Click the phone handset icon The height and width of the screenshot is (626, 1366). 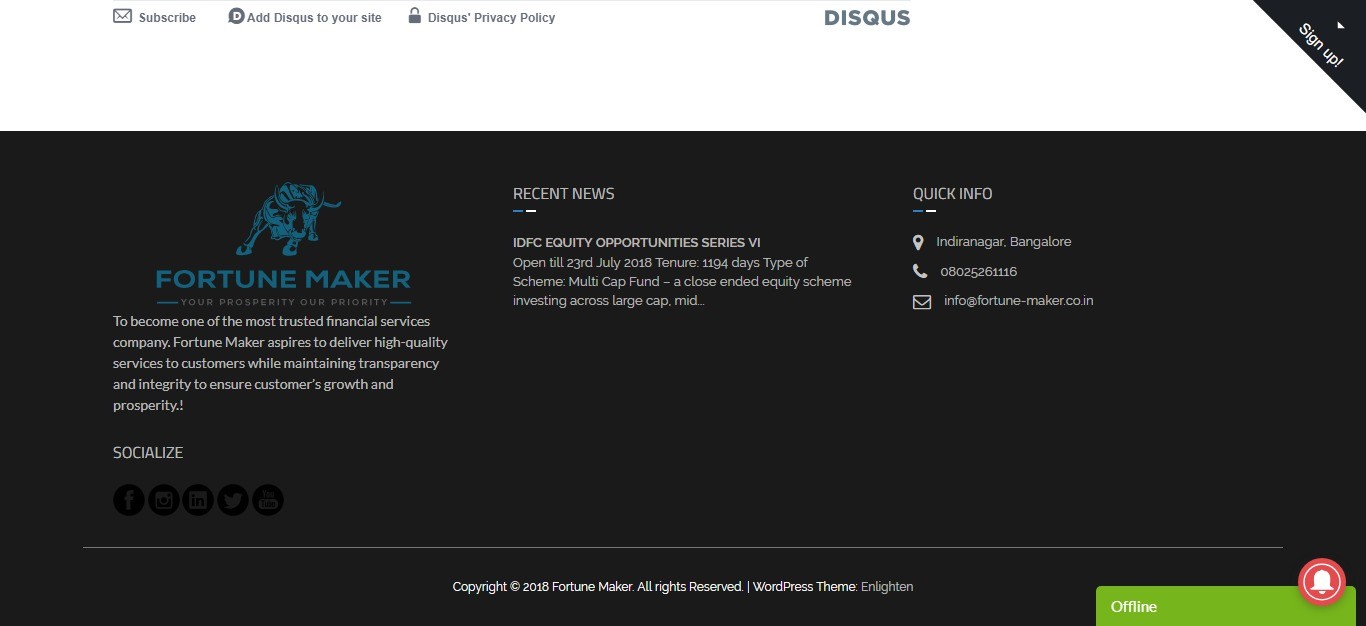point(920,271)
